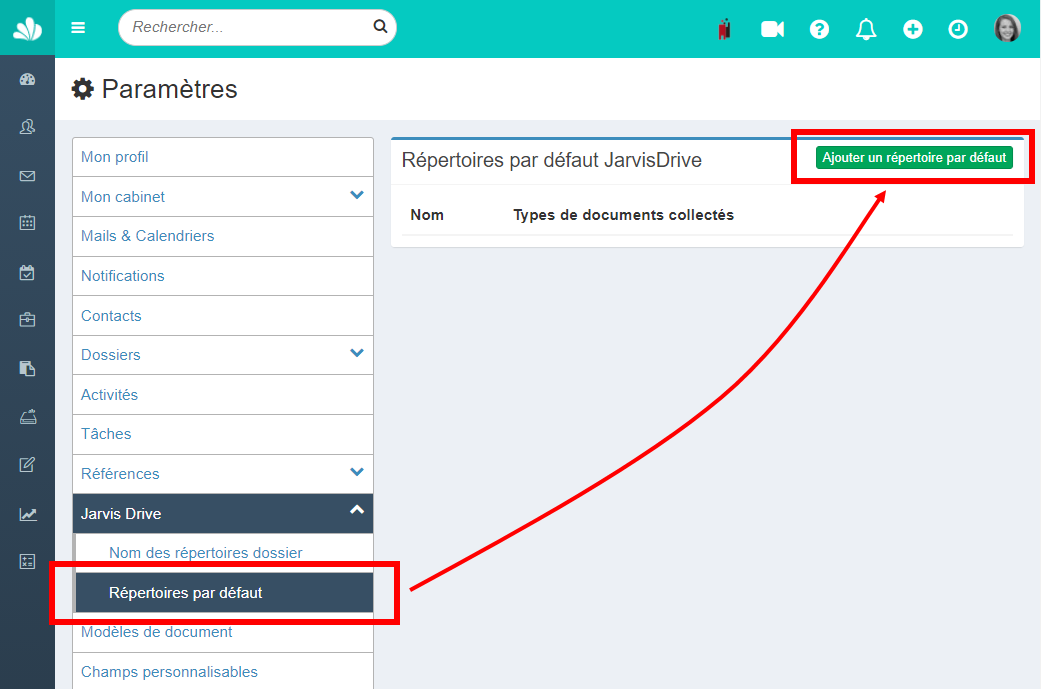Open the calendar grid sidebar icon

27,222
